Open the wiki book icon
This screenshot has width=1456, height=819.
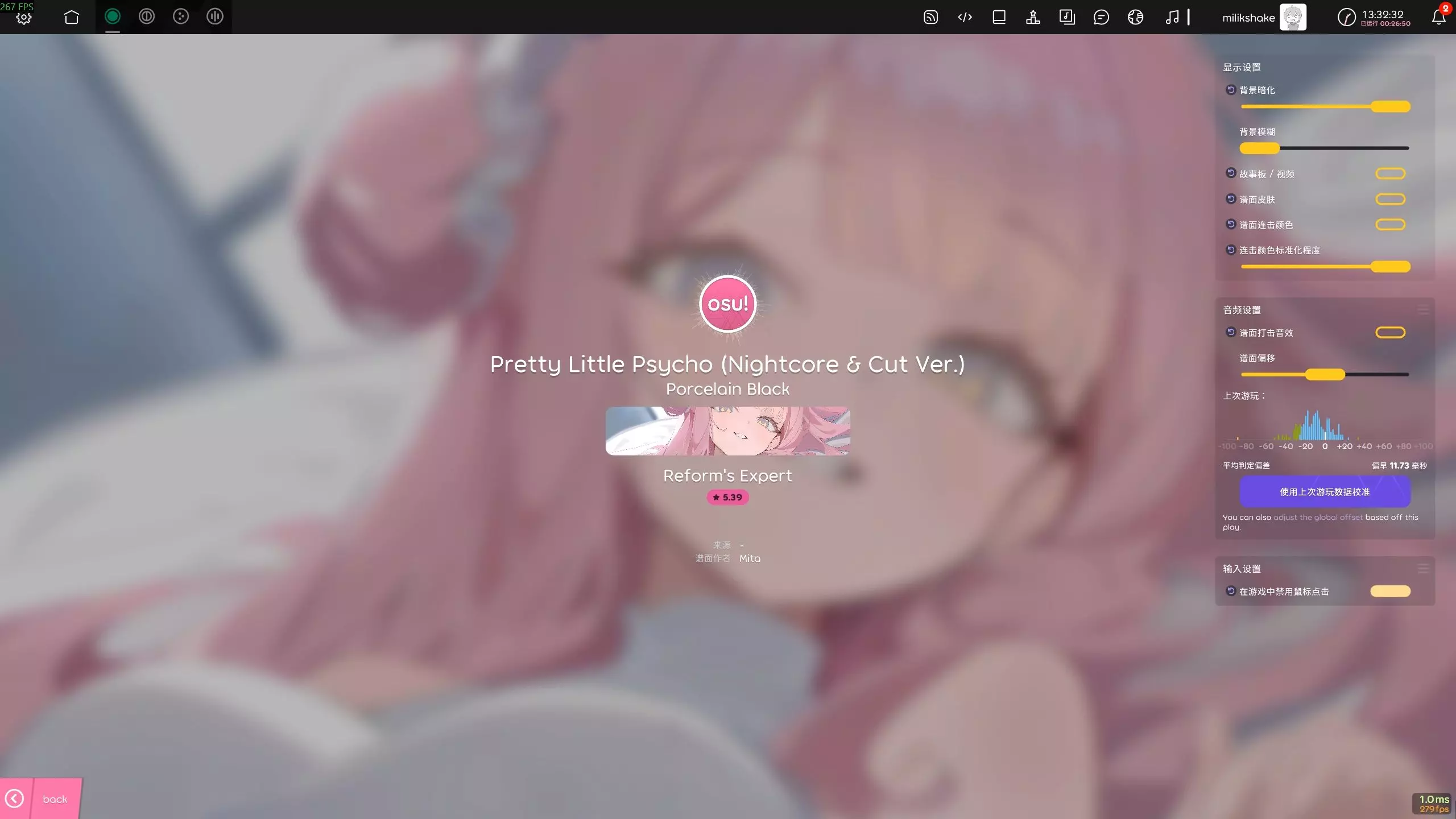click(999, 17)
